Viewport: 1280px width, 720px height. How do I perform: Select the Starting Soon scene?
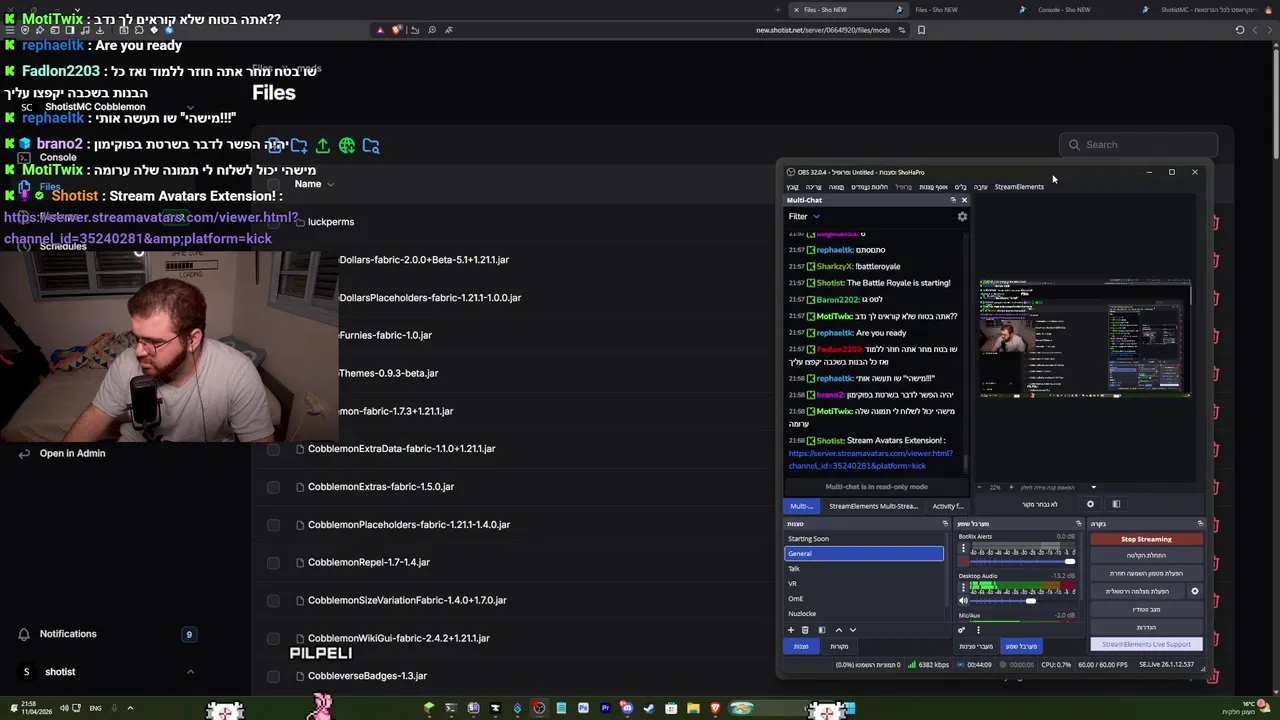pyautogui.click(x=864, y=538)
